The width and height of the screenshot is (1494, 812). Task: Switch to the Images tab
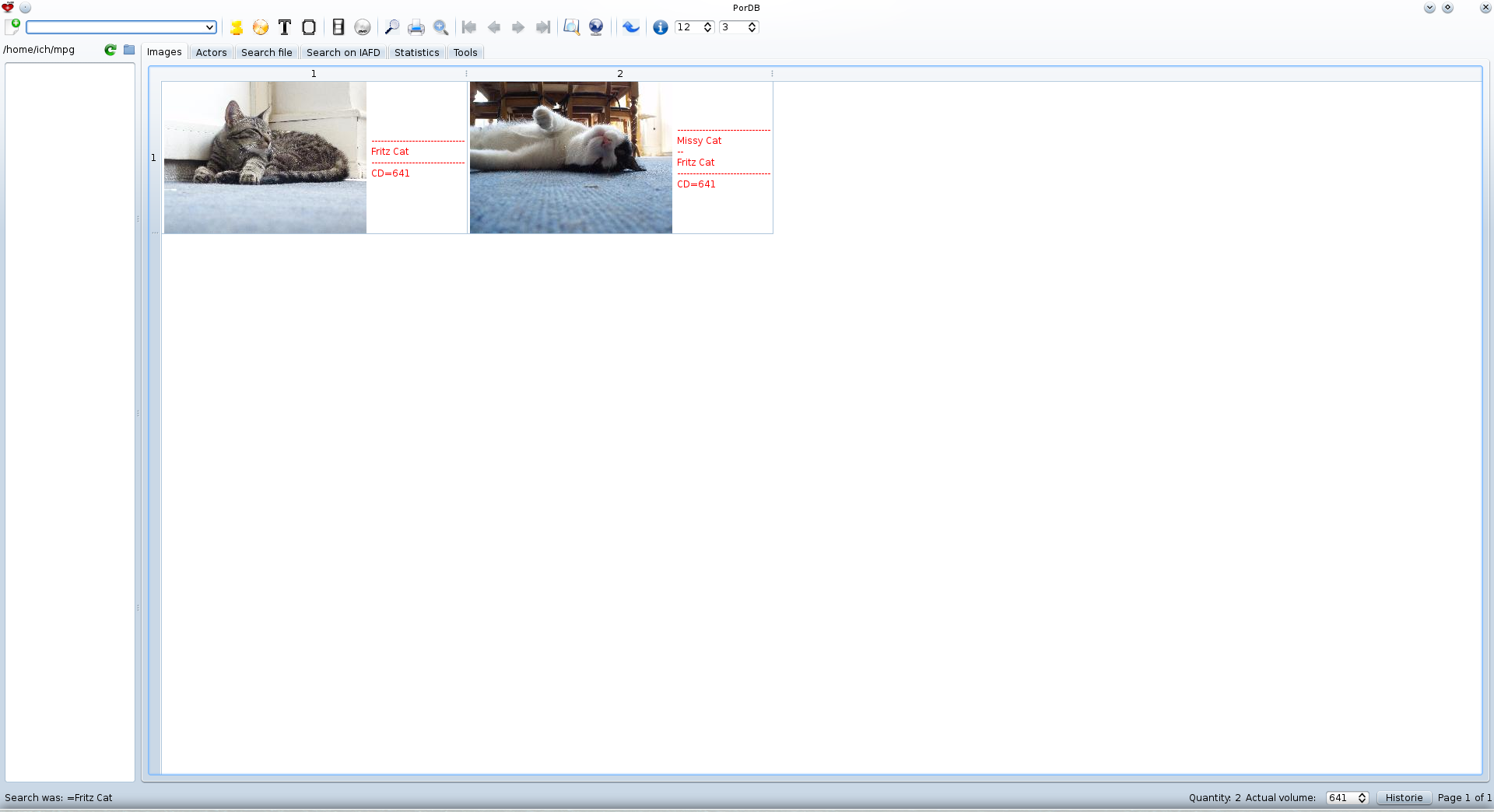pyautogui.click(x=164, y=52)
